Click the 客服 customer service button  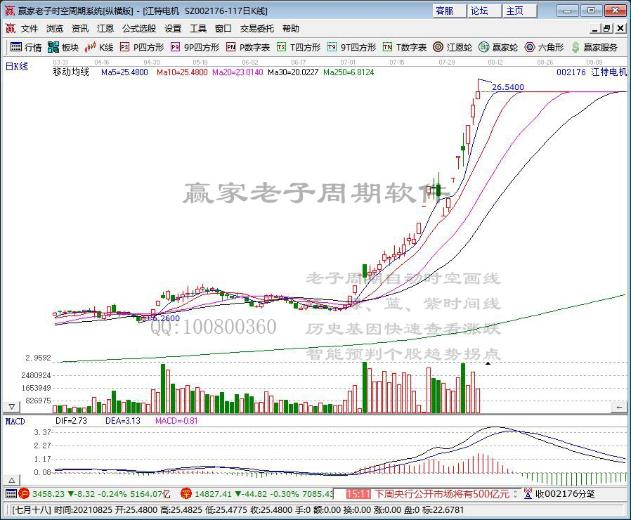point(450,10)
